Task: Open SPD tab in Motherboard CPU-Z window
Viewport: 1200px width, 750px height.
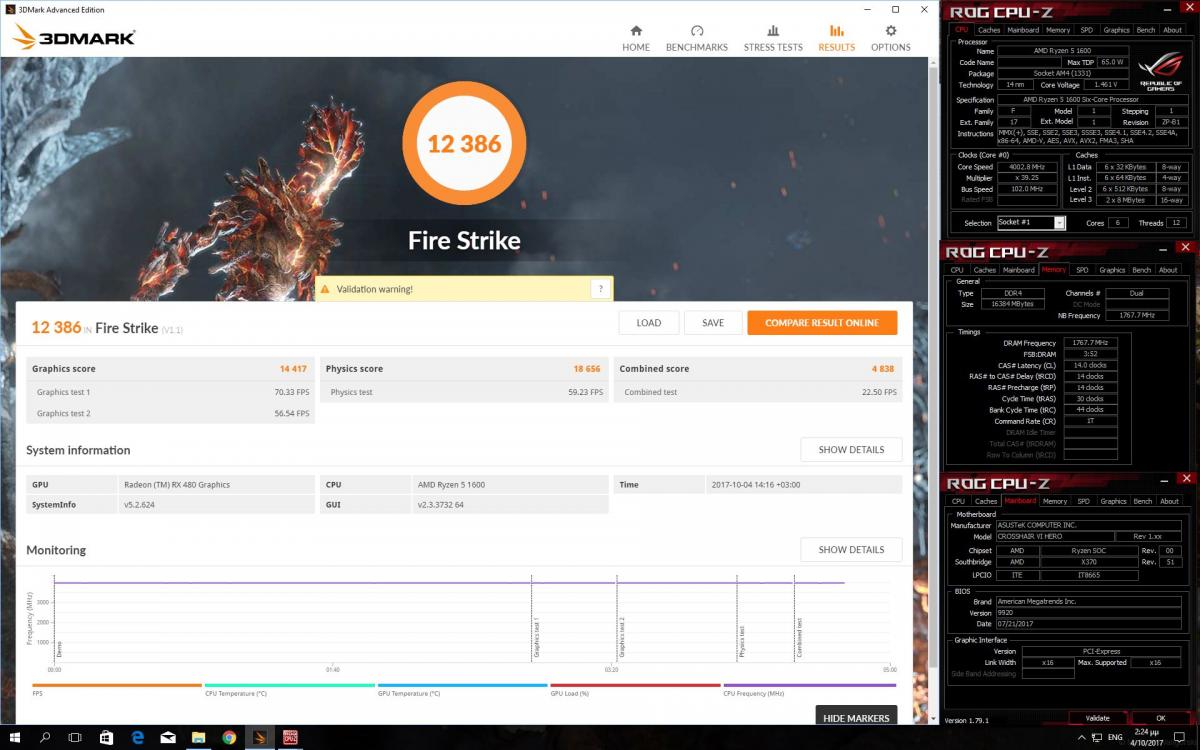Action: (x=1083, y=501)
